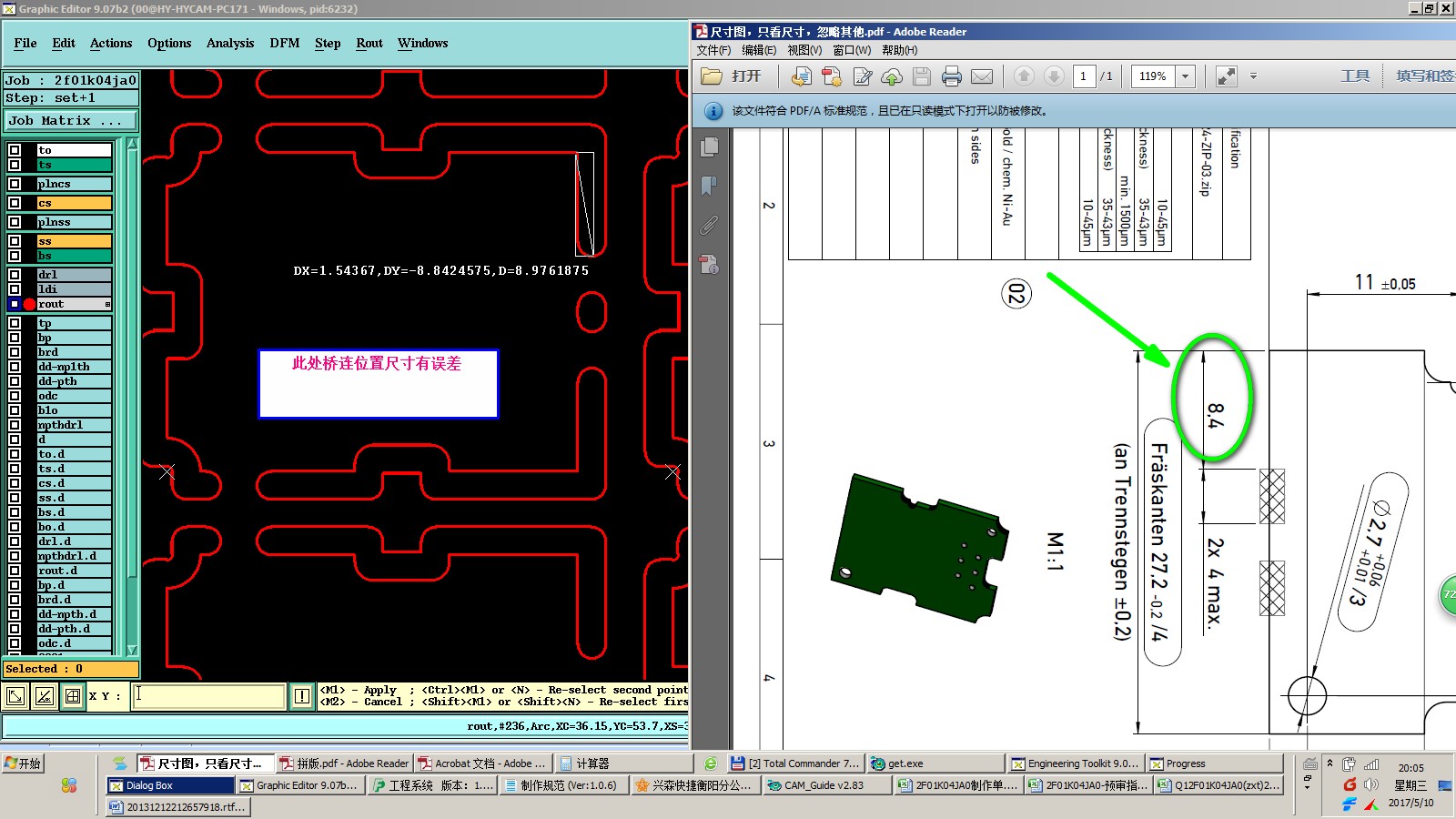Open page thumbnails panel in Reader sidebar

coord(710,147)
